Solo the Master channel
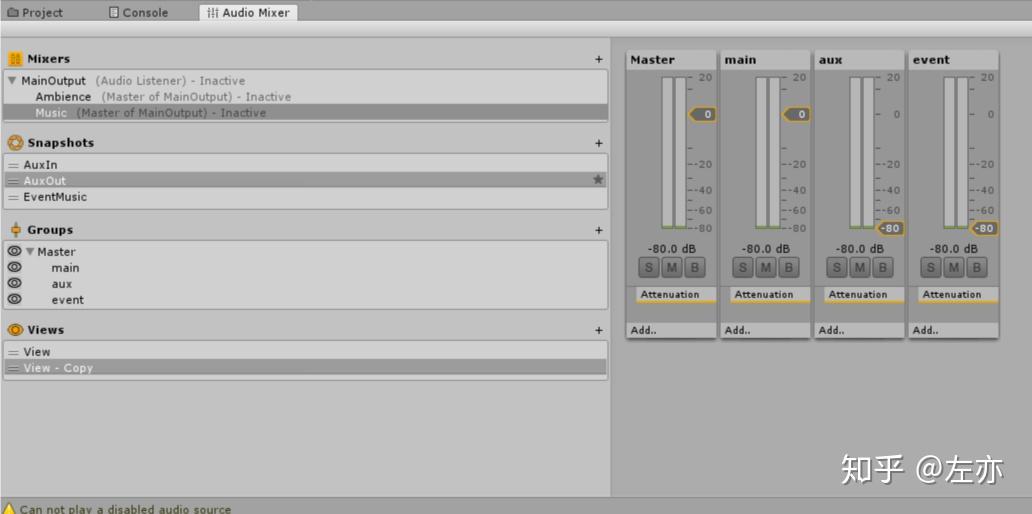1032x514 pixels. tap(649, 267)
